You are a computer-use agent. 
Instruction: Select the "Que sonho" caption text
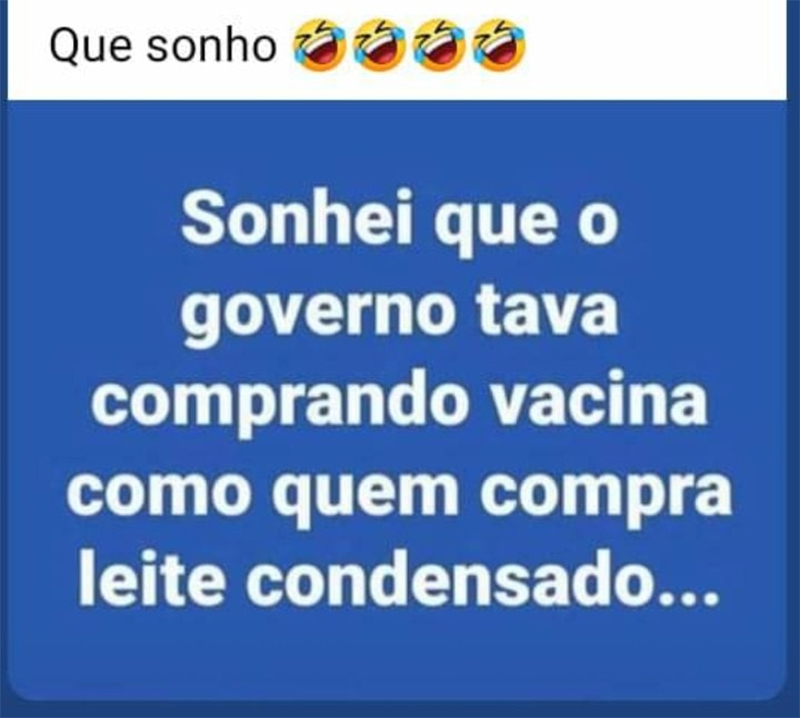pyautogui.click(x=163, y=47)
